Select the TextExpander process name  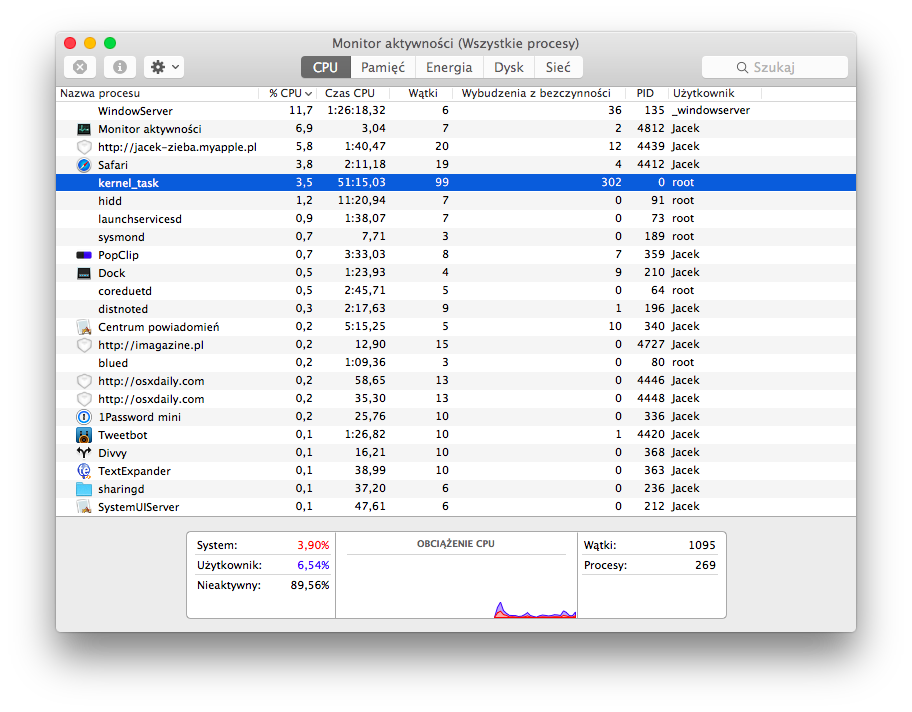134,471
